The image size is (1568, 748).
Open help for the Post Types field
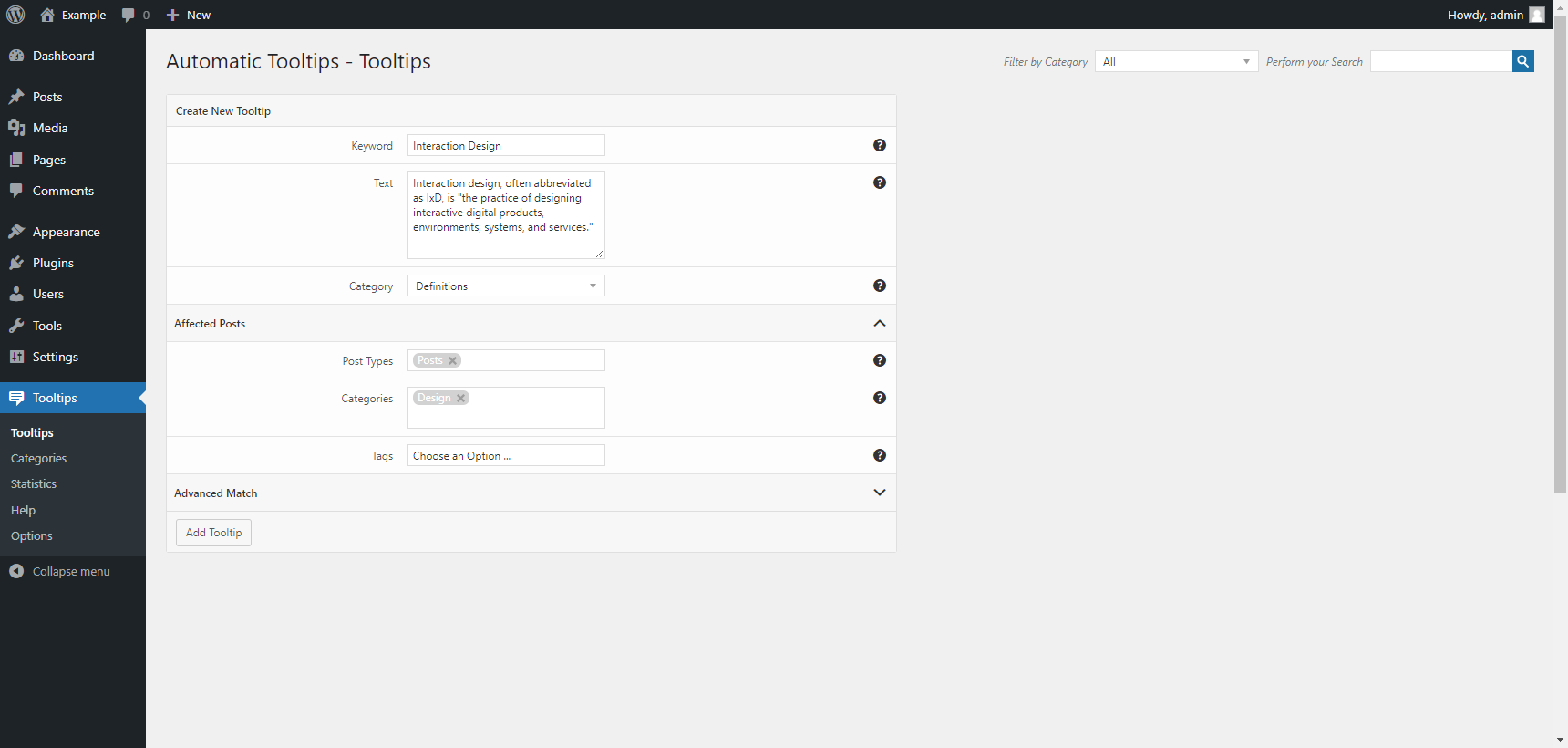coord(880,360)
